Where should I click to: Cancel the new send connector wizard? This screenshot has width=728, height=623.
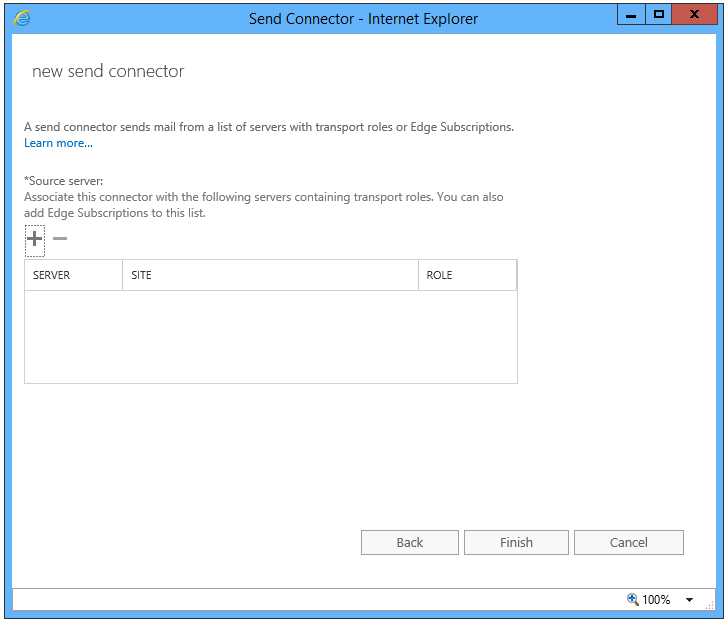629,542
